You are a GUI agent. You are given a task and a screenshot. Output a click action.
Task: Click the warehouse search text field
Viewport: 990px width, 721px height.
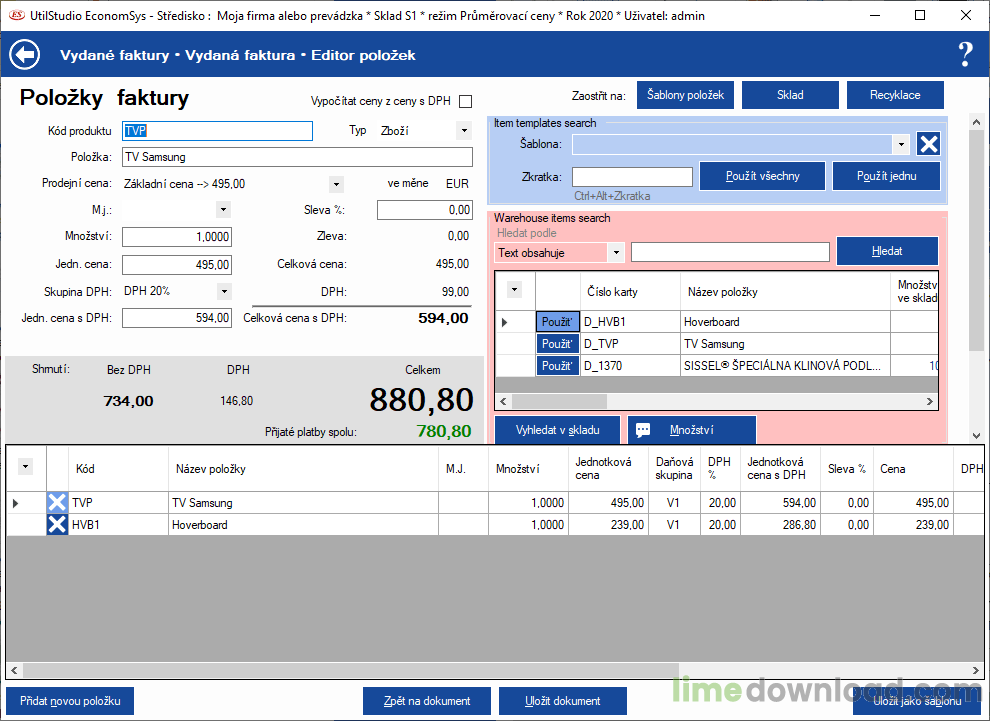click(x=730, y=252)
